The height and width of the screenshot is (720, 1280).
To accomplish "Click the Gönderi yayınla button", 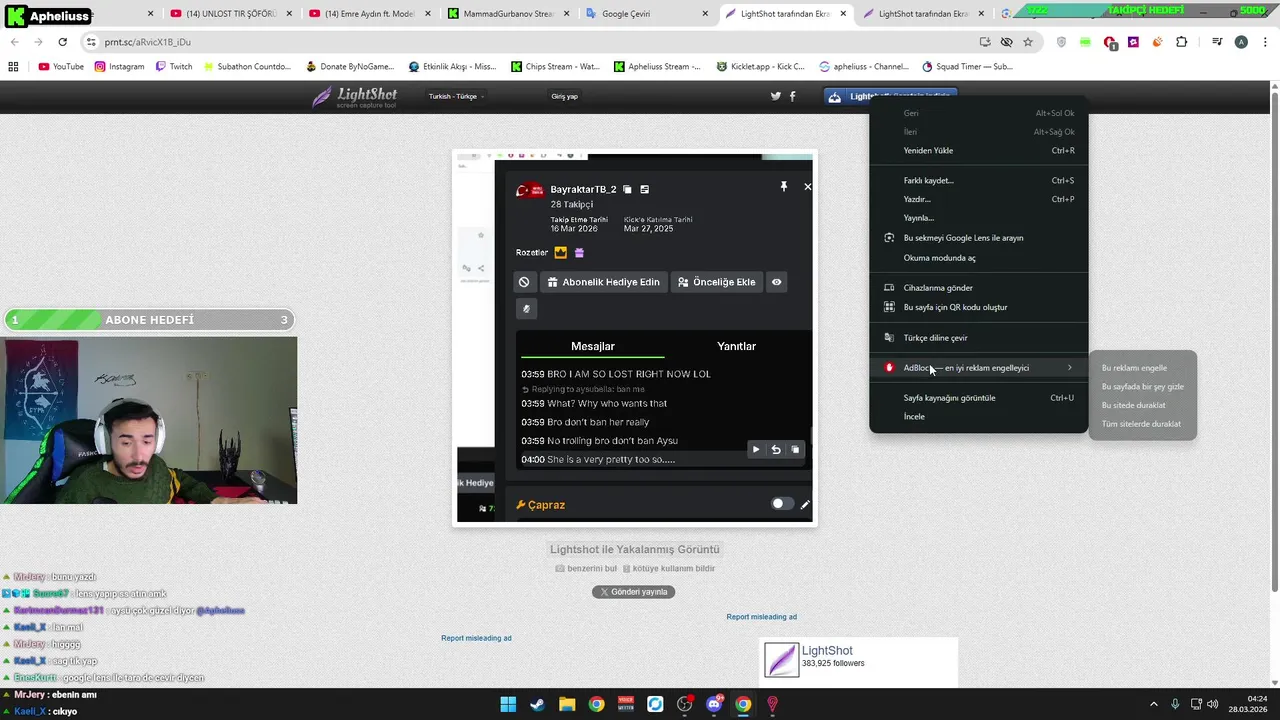I will coord(634,592).
